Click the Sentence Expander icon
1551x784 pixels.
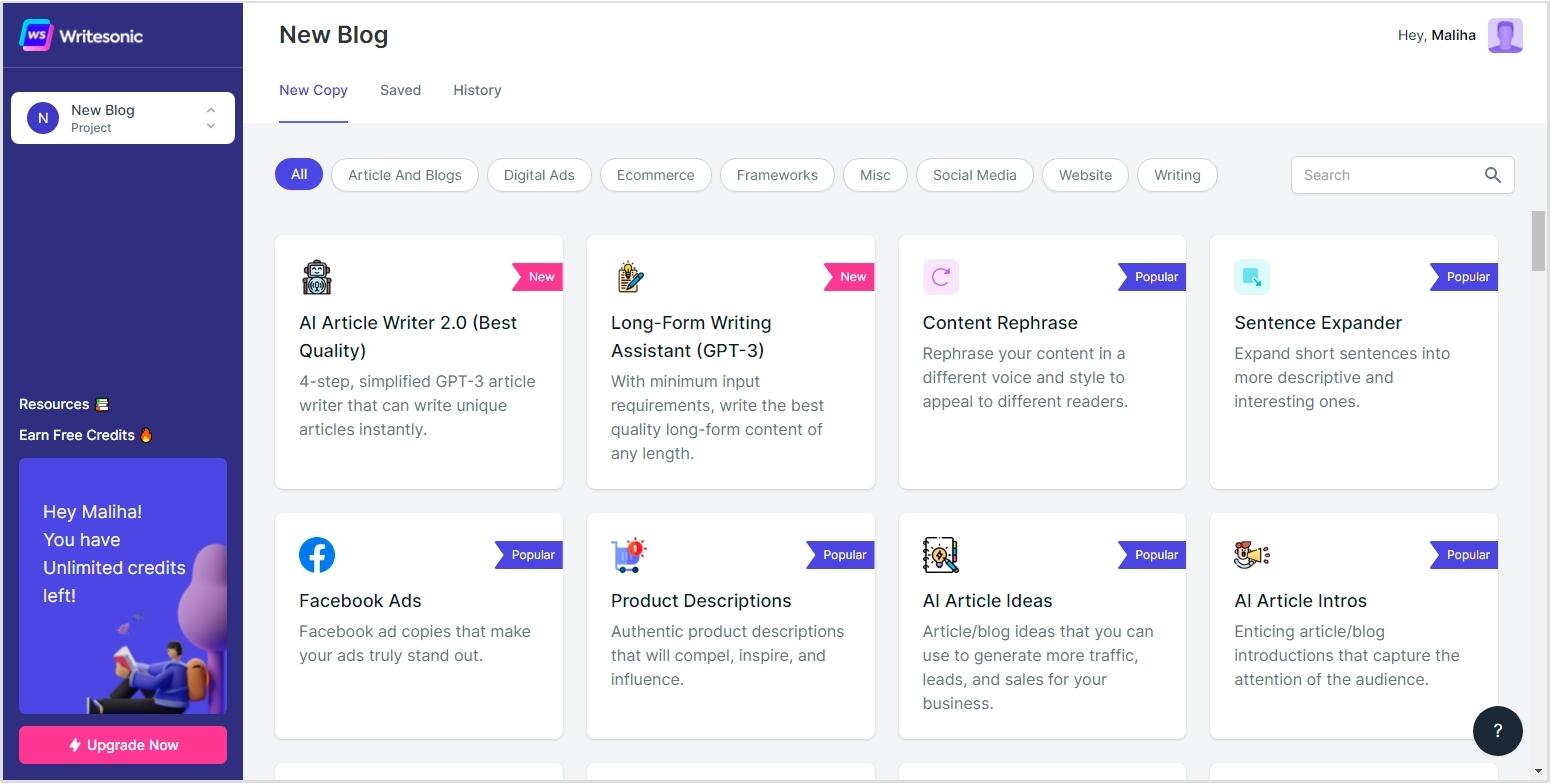click(1252, 277)
